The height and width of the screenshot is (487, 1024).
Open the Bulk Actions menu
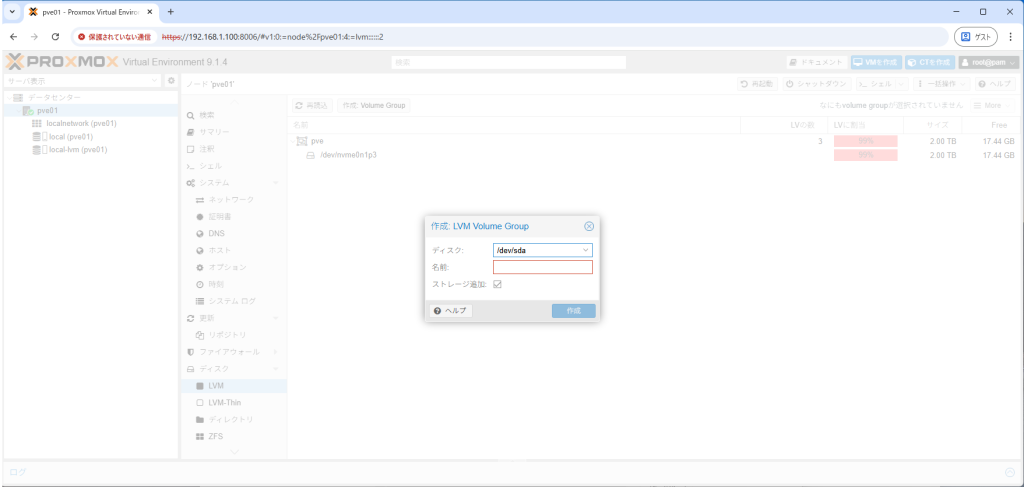(942, 84)
